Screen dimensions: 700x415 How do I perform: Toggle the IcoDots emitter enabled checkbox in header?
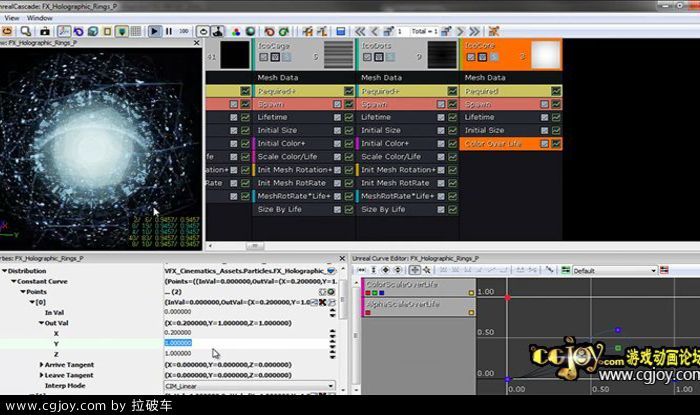pos(367,57)
